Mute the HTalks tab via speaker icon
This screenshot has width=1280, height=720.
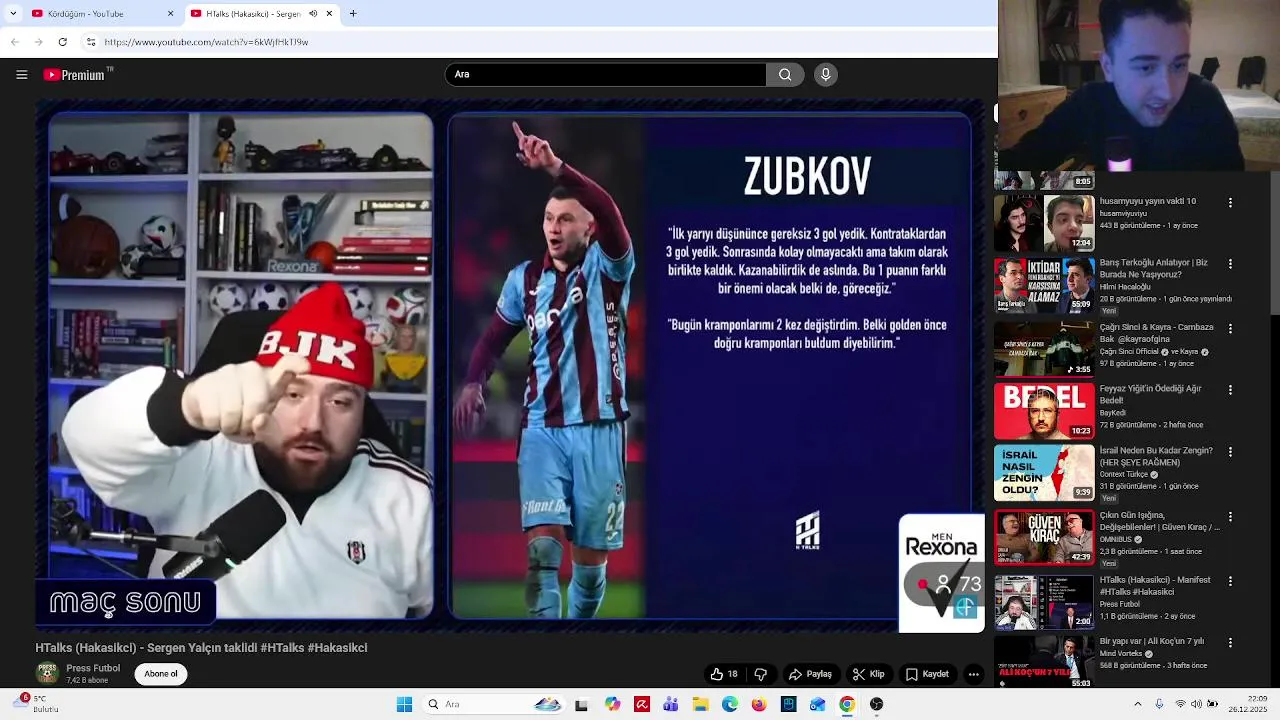coord(313,14)
